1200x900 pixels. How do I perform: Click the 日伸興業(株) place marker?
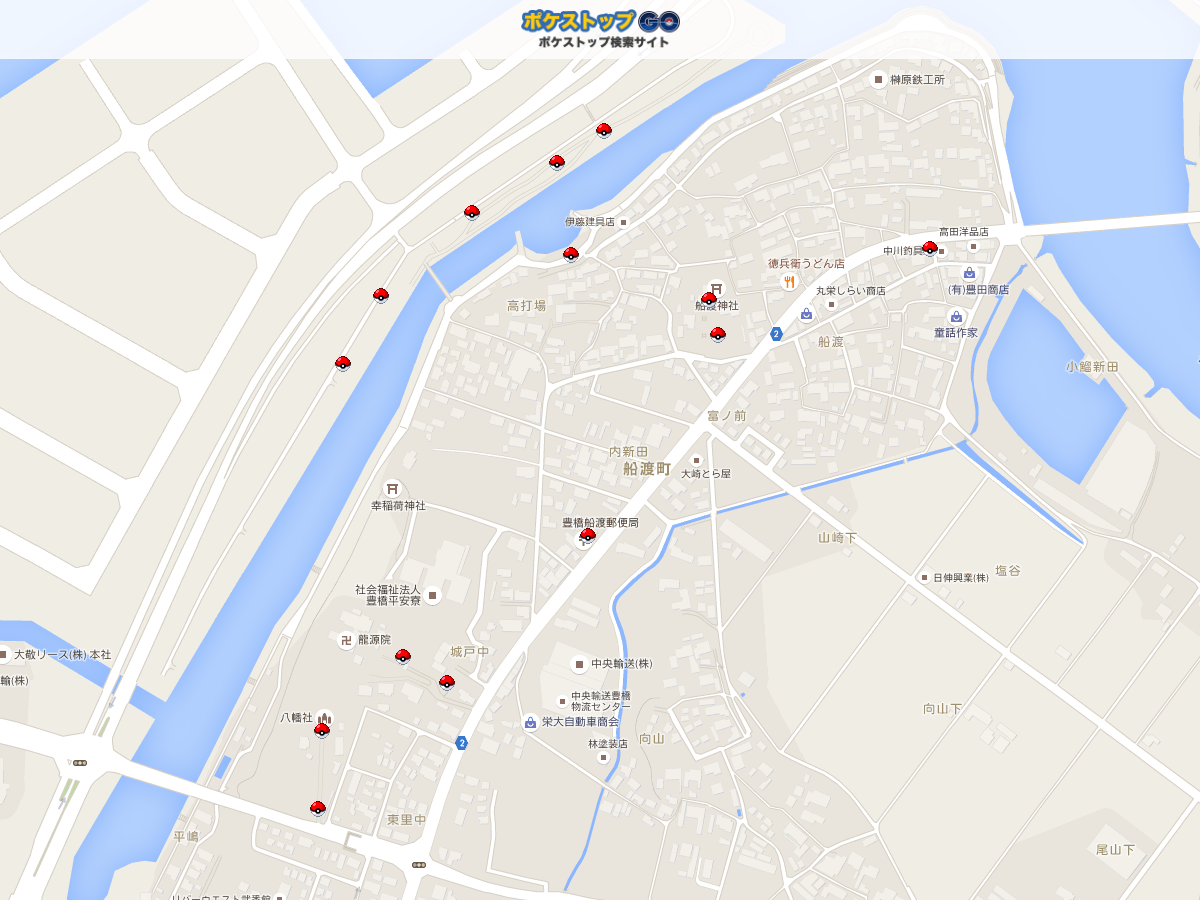(924, 577)
